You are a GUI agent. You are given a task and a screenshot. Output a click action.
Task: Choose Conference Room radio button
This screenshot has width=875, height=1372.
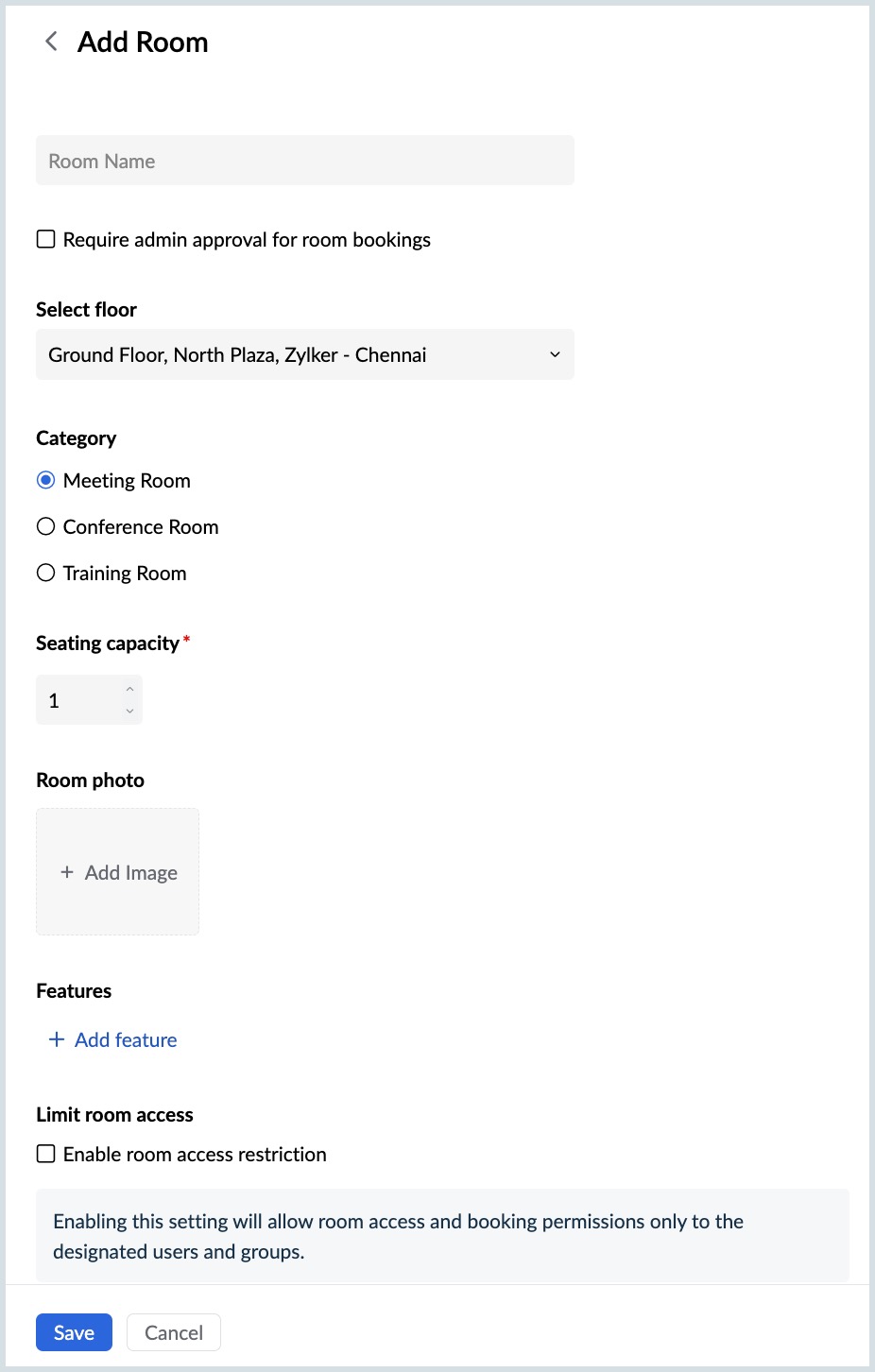[46, 526]
